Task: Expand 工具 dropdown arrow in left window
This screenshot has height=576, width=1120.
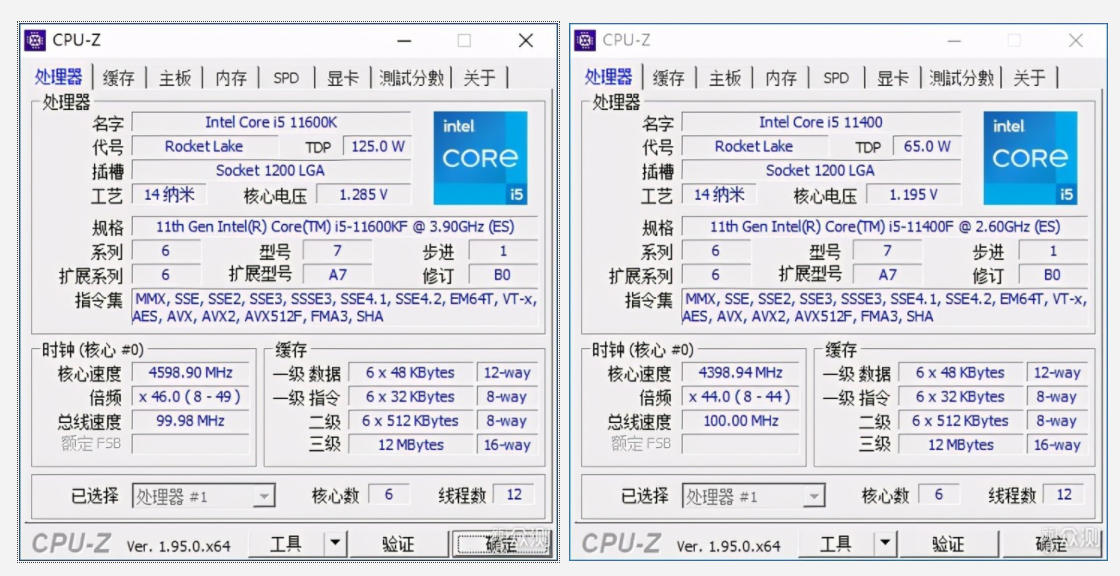Action: click(335, 544)
